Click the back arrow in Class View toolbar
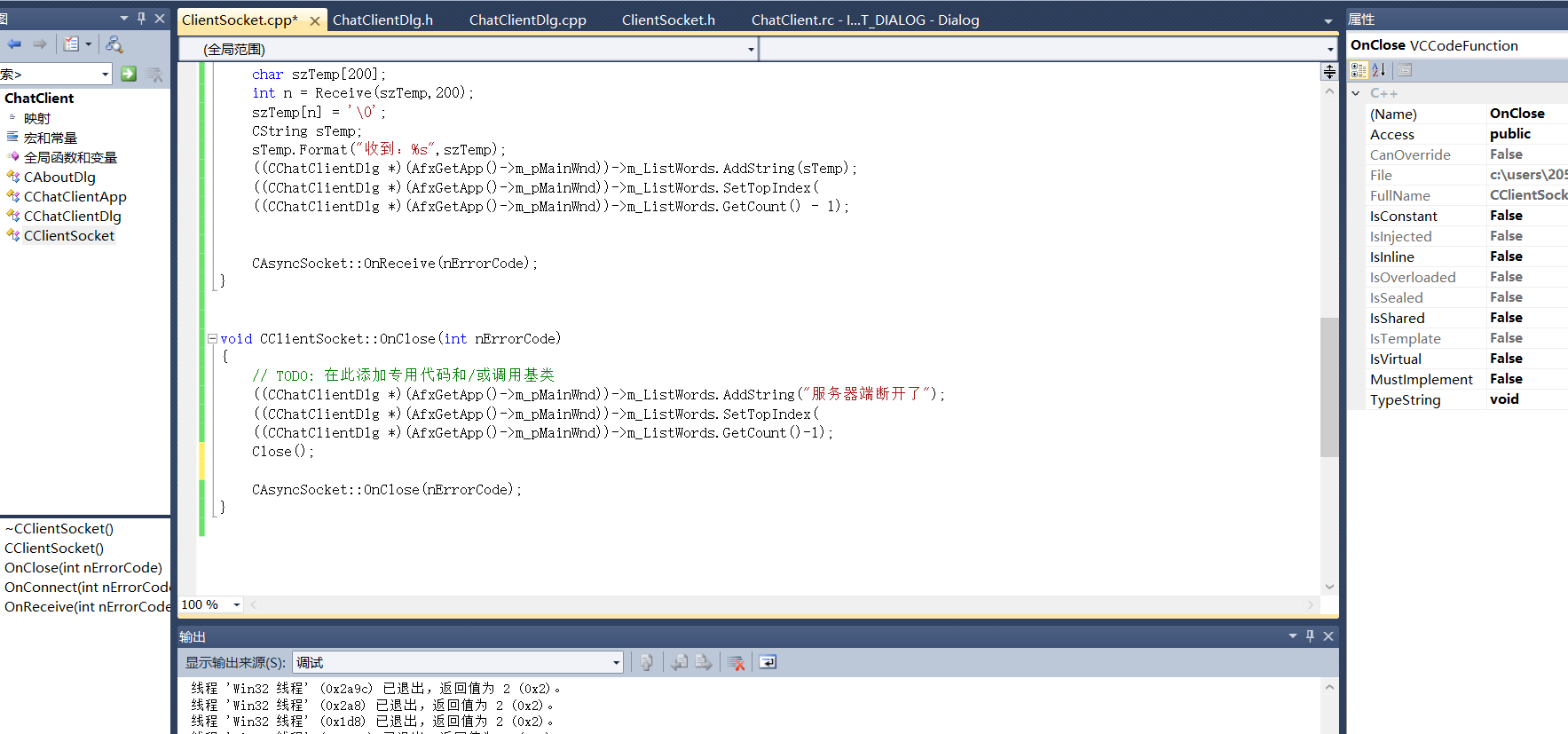The height and width of the screenshot is (734, 1568). [14, 44]
